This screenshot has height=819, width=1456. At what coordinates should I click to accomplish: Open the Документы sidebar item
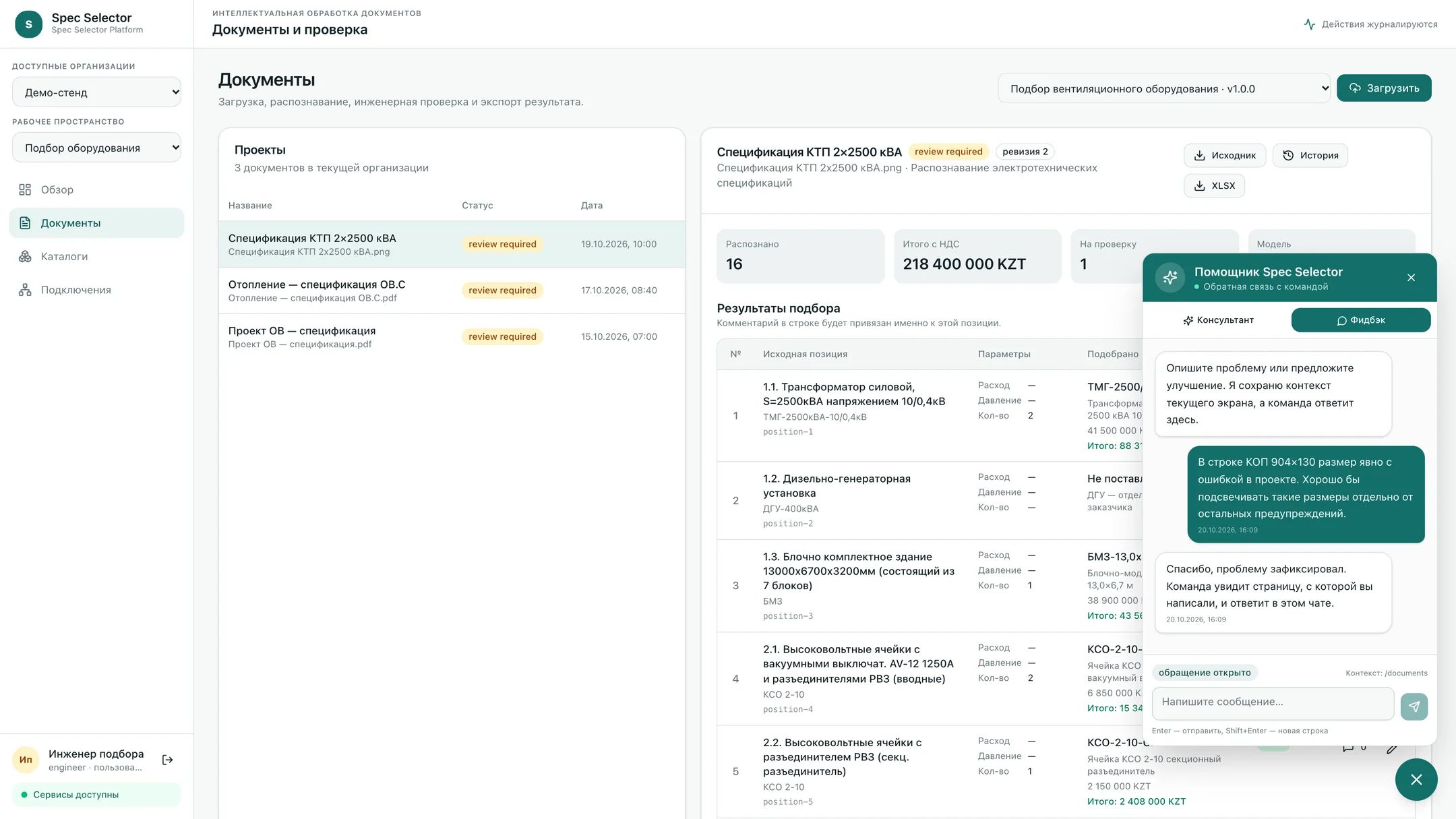tap(96, 223)
